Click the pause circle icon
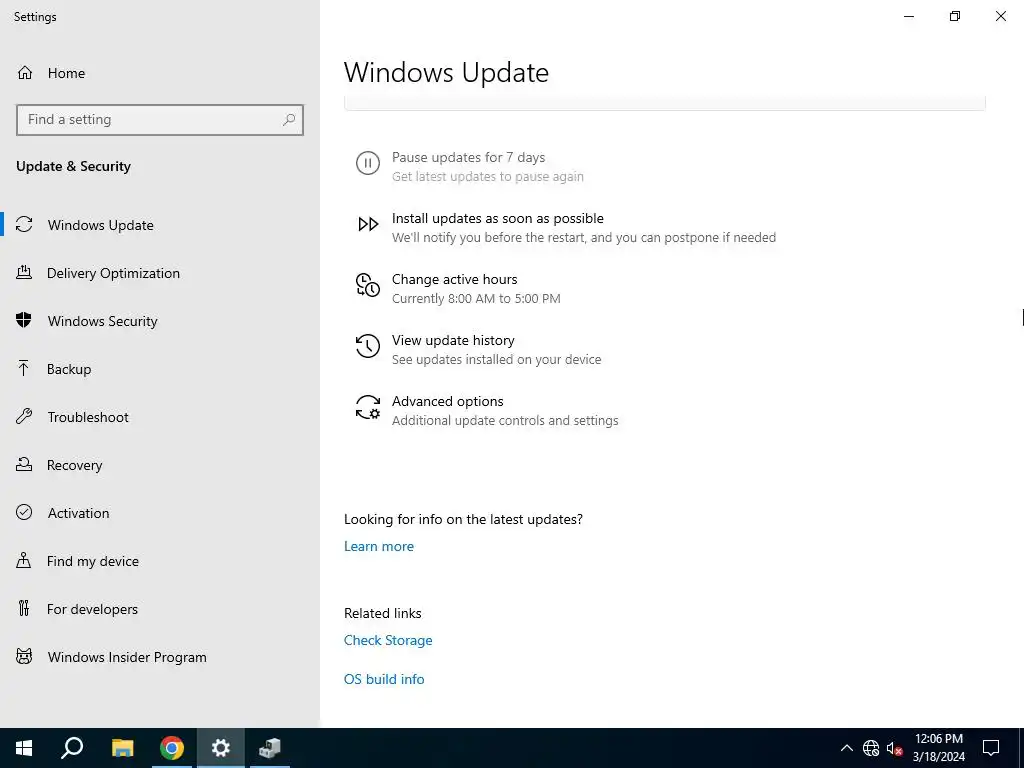Image resolution: width=1024 pixels, height=768 pixels. pyautogui.click(x=368, y=163)
